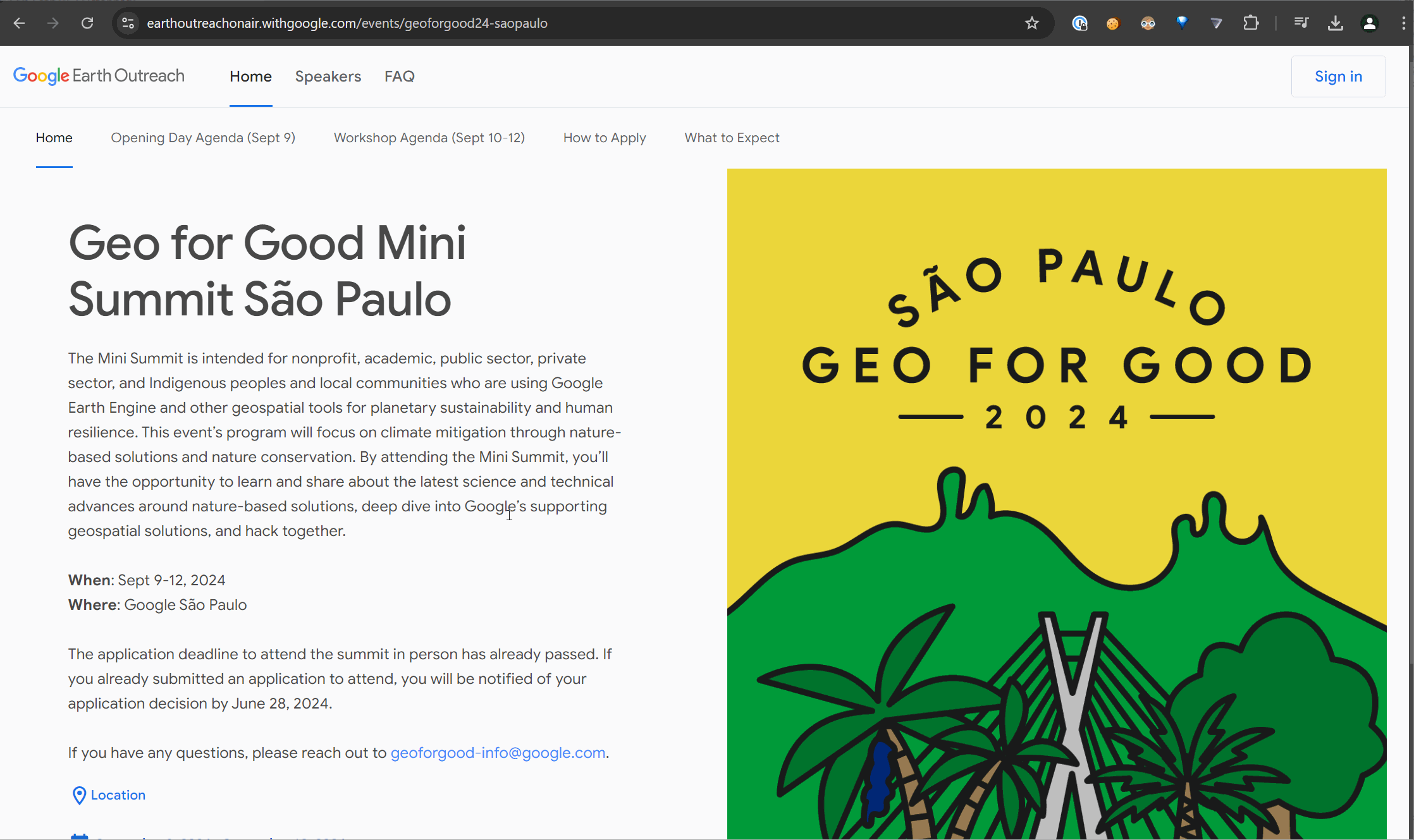This screenshot has width=1414, height=840.
Task: Open the media controls icon
Action: (x=1301, y=23)
